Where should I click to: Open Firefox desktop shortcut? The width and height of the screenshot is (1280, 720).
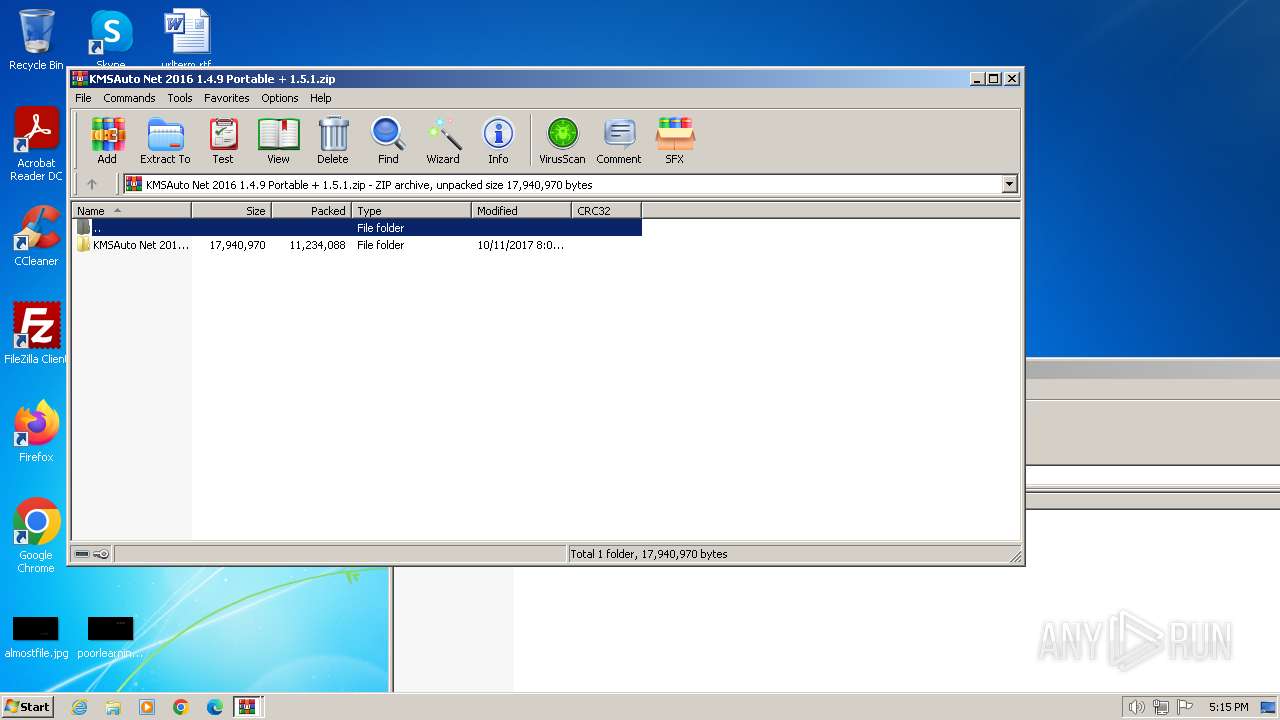coord(36,431)
